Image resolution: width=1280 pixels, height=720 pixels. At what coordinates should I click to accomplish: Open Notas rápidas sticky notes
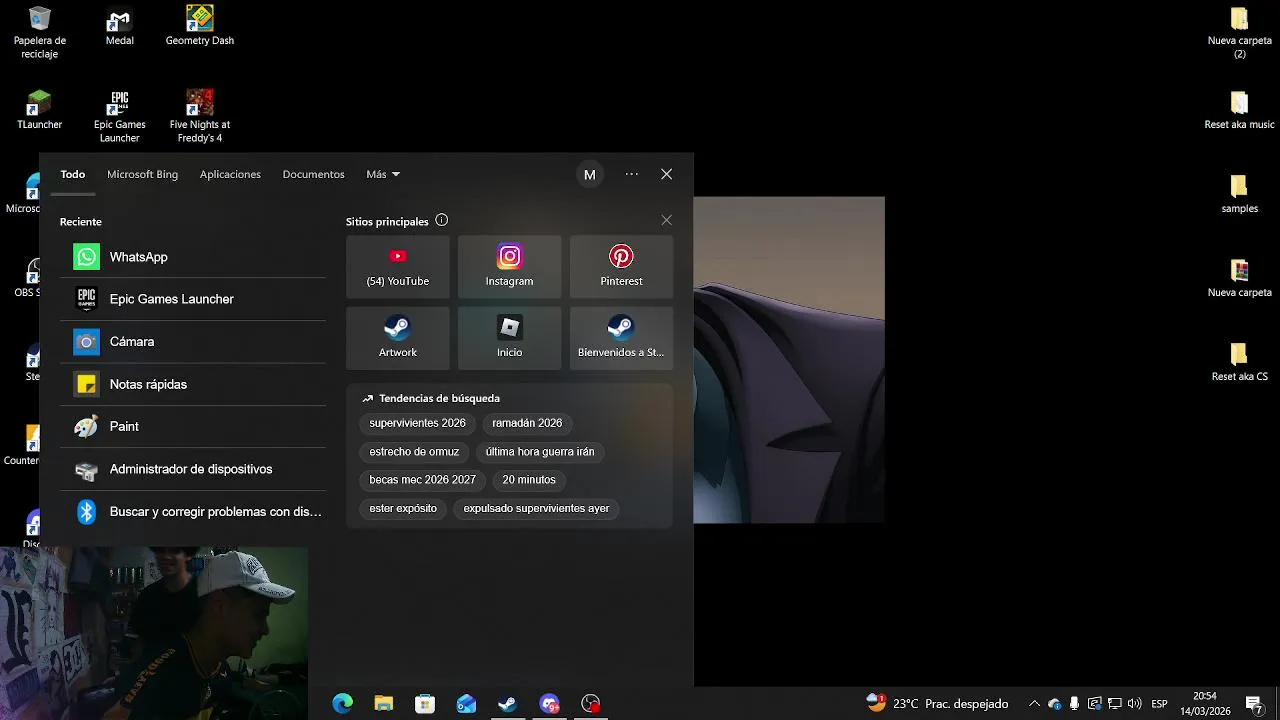(x=193, y=384)
